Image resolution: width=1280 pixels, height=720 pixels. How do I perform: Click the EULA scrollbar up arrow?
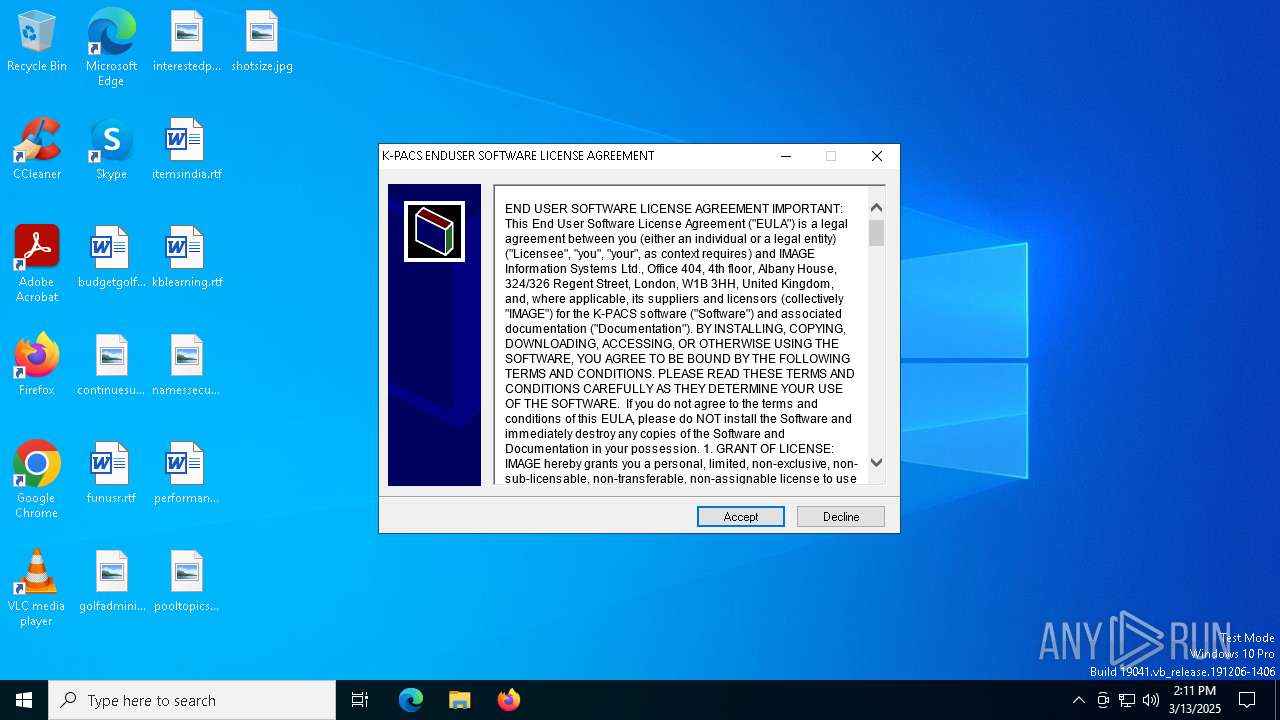[876, 207]
